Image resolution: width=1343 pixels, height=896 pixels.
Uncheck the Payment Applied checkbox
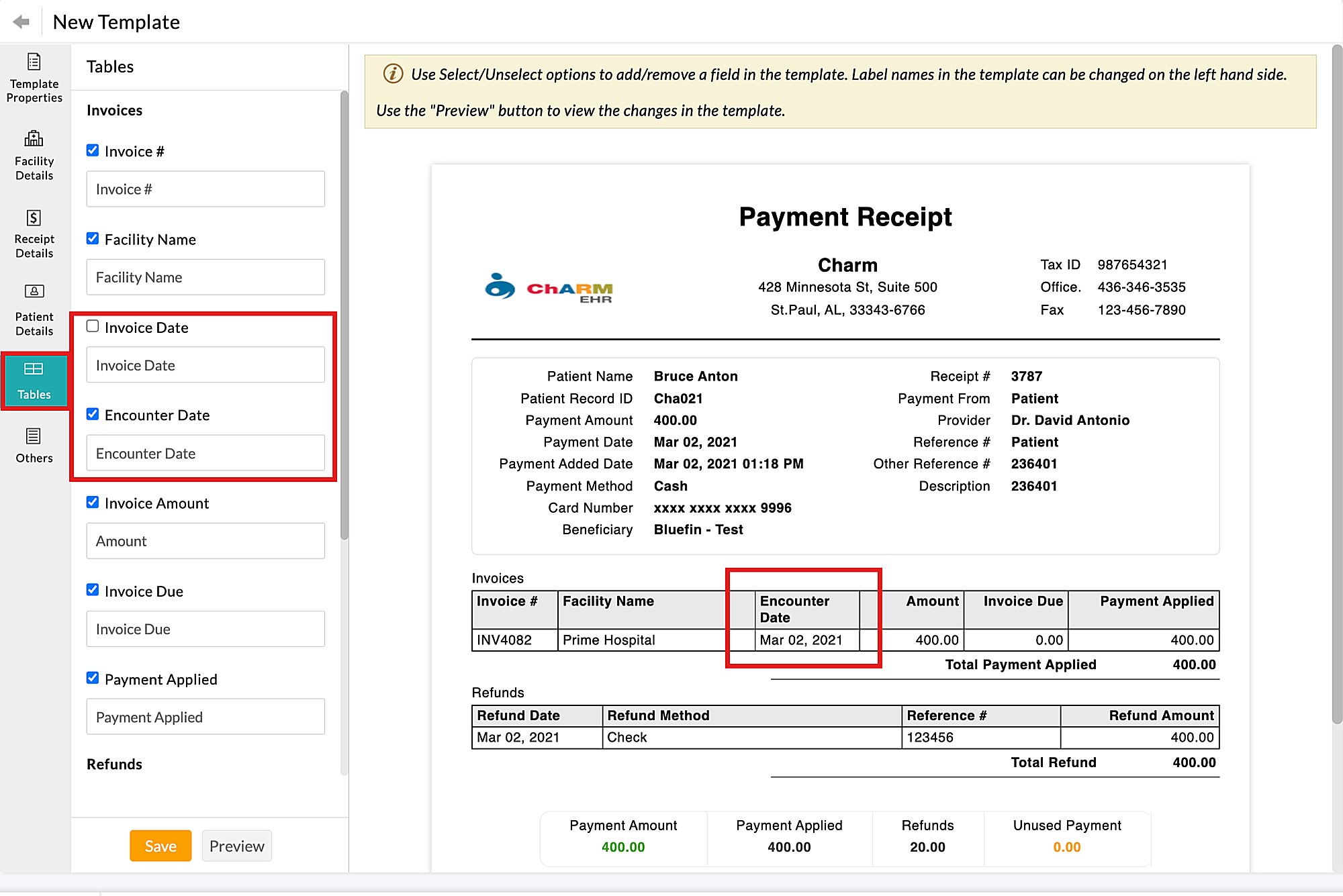coord(93,678)
